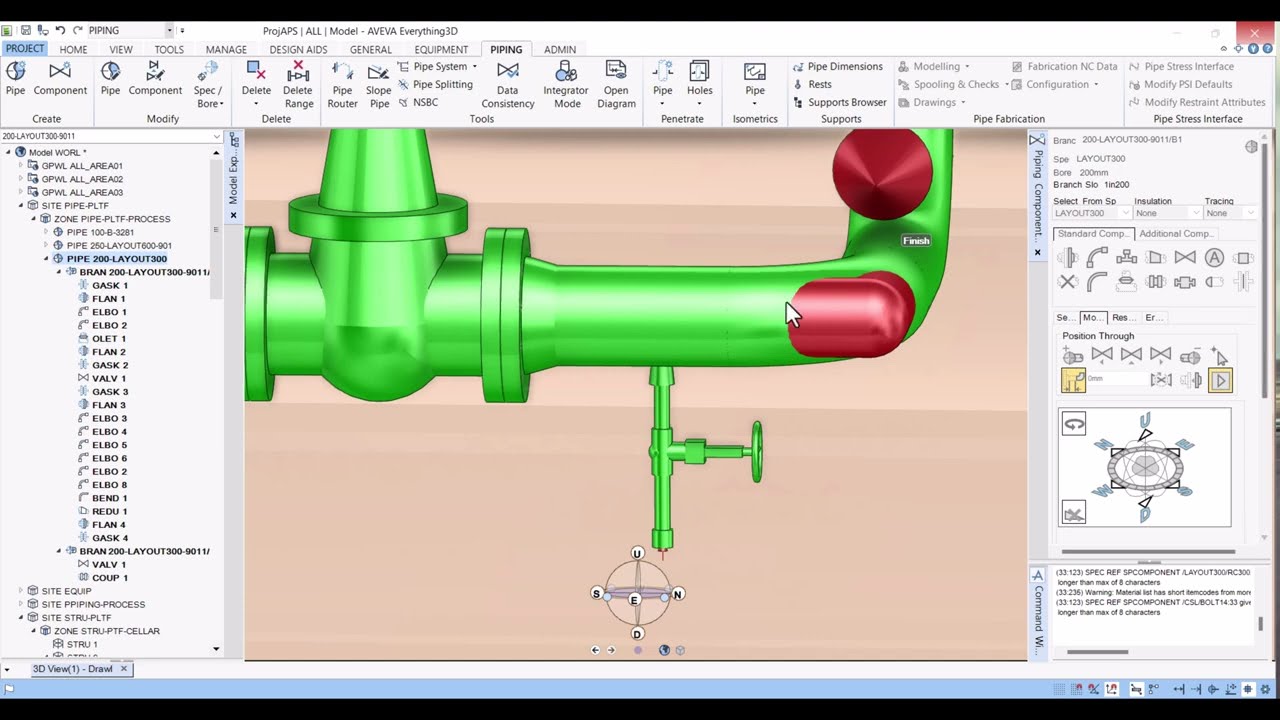Image resolution: width=1280 pixels, height=720 pixels.
Task: Click the View Cube U marker in 3D view
Action: point(637,553)
